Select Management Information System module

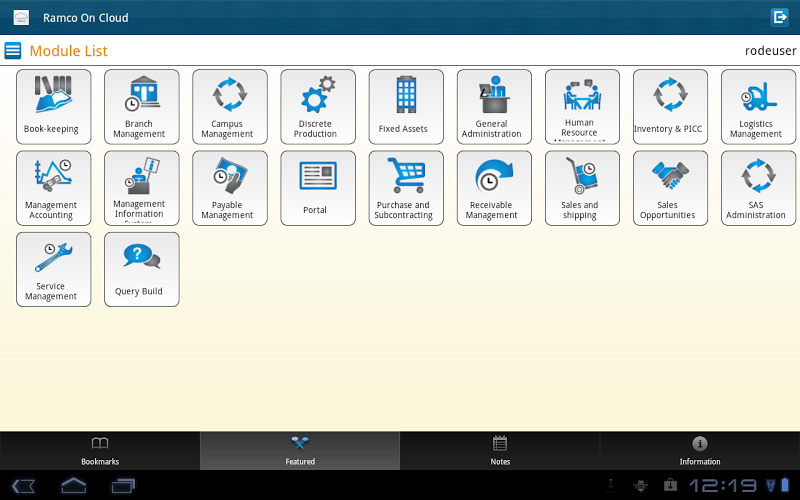[x=142, y=188]
